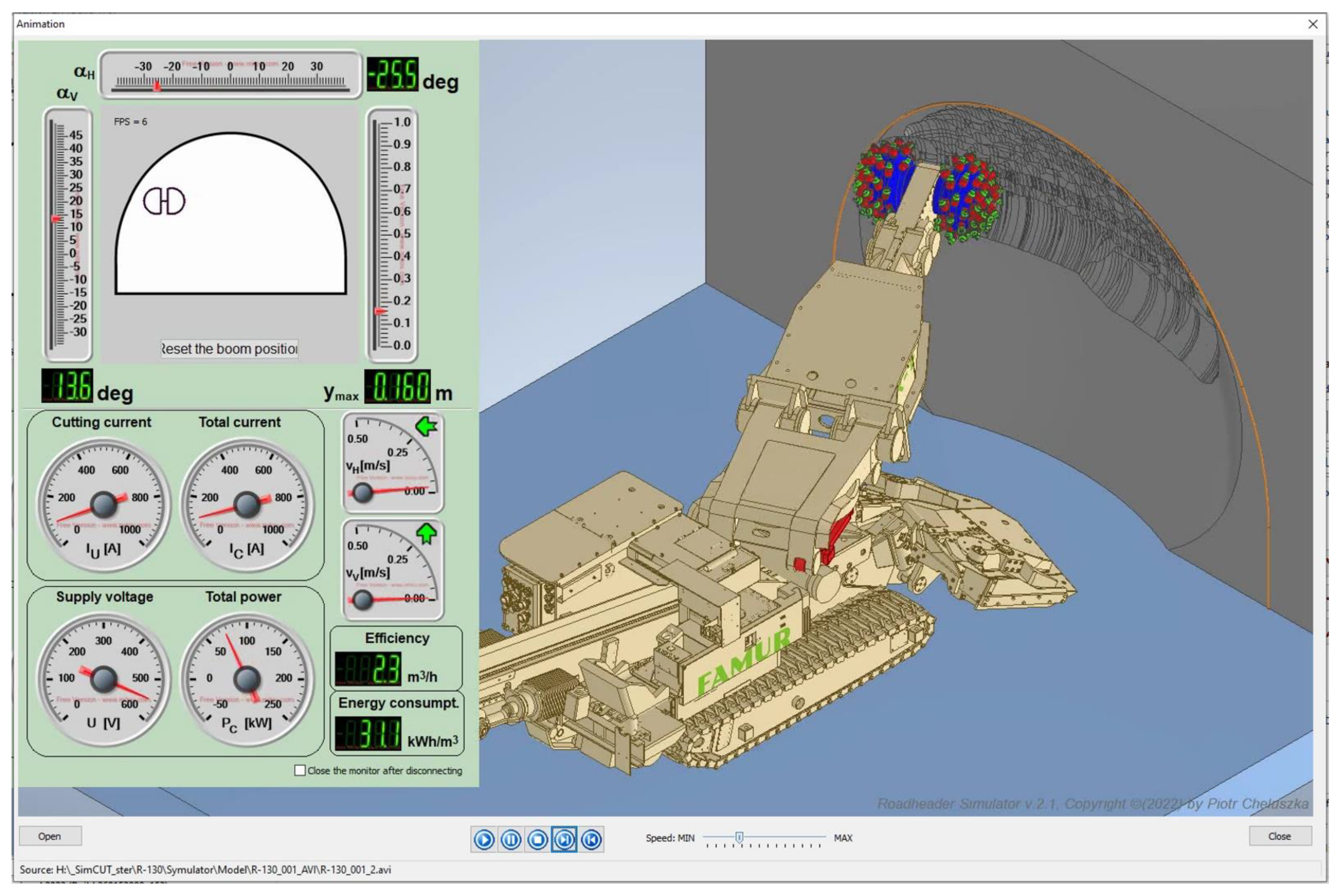This screenshot has height=896, width=1338.
Task: Click the Open button
Action: [x=50, y=836]
